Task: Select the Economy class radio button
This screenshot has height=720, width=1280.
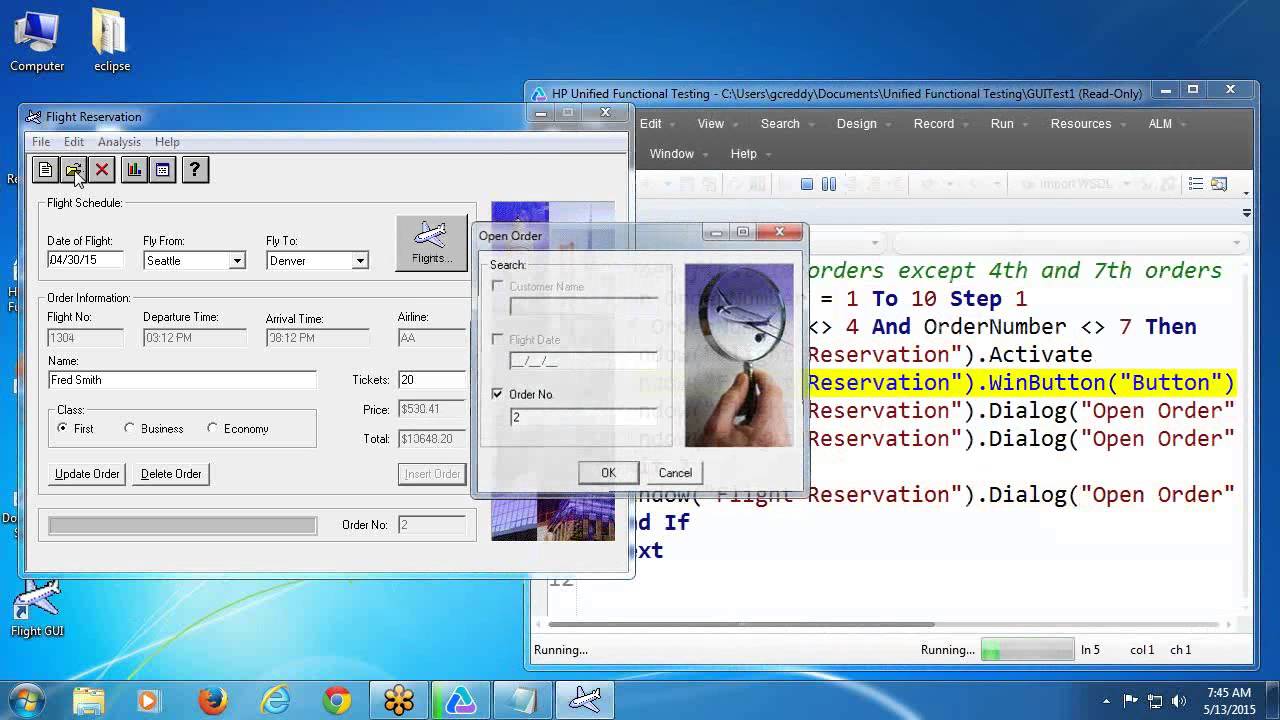Action: click(x=212, y=428)
